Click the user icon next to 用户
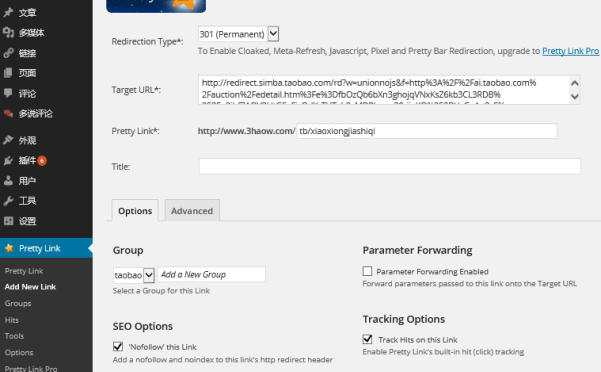The image size is (601, 372). coord(8,180)
